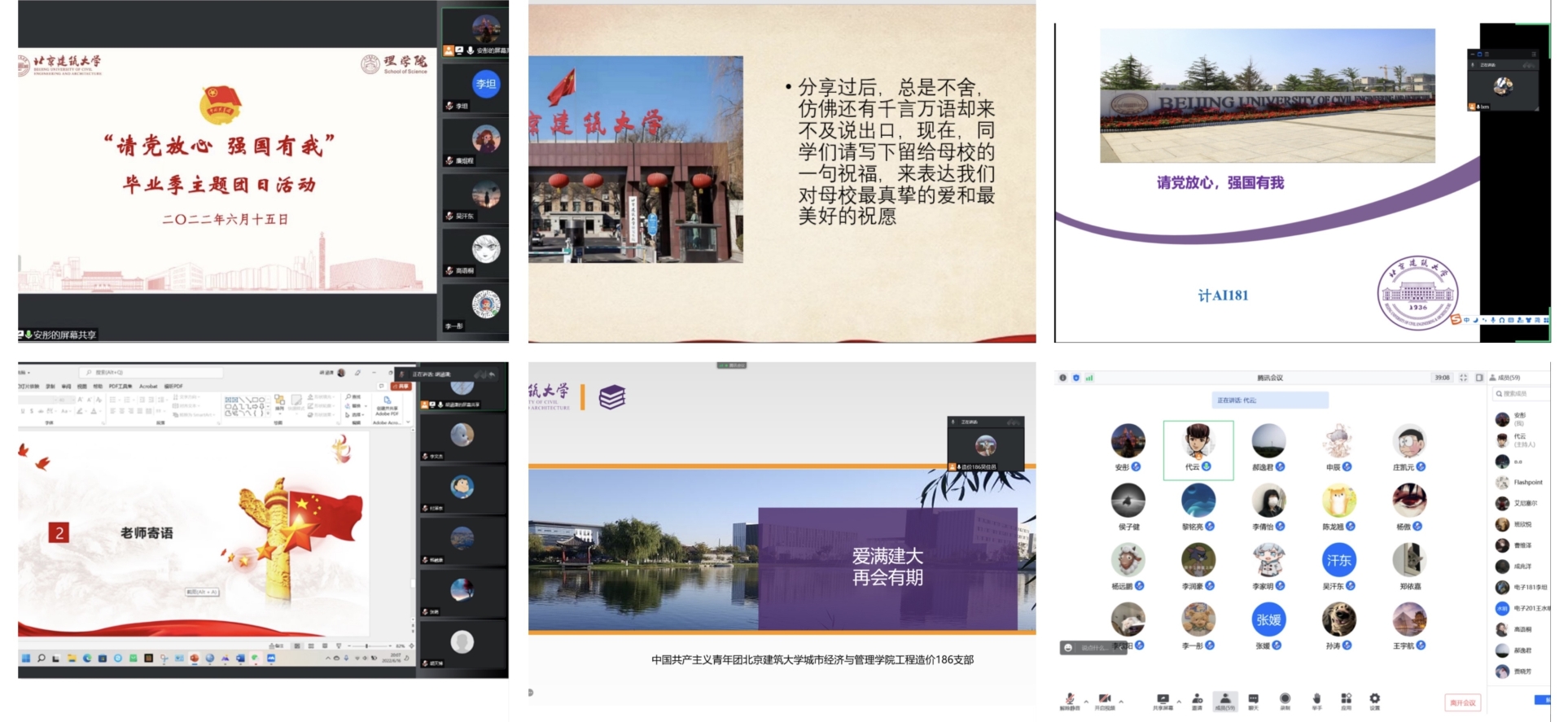
Task: Open the 录制 ribbon tab in PowerPoint
Action: [50, 387]
